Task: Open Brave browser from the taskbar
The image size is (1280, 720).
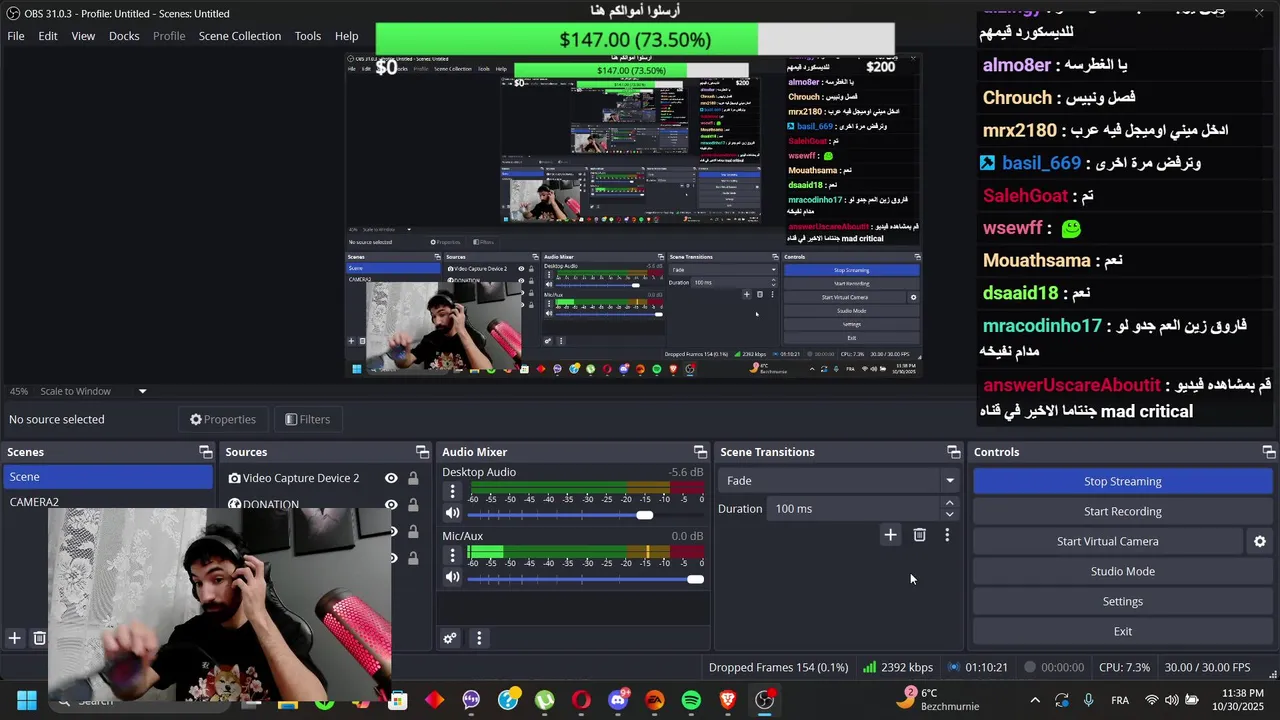Action: coord(728,700)
